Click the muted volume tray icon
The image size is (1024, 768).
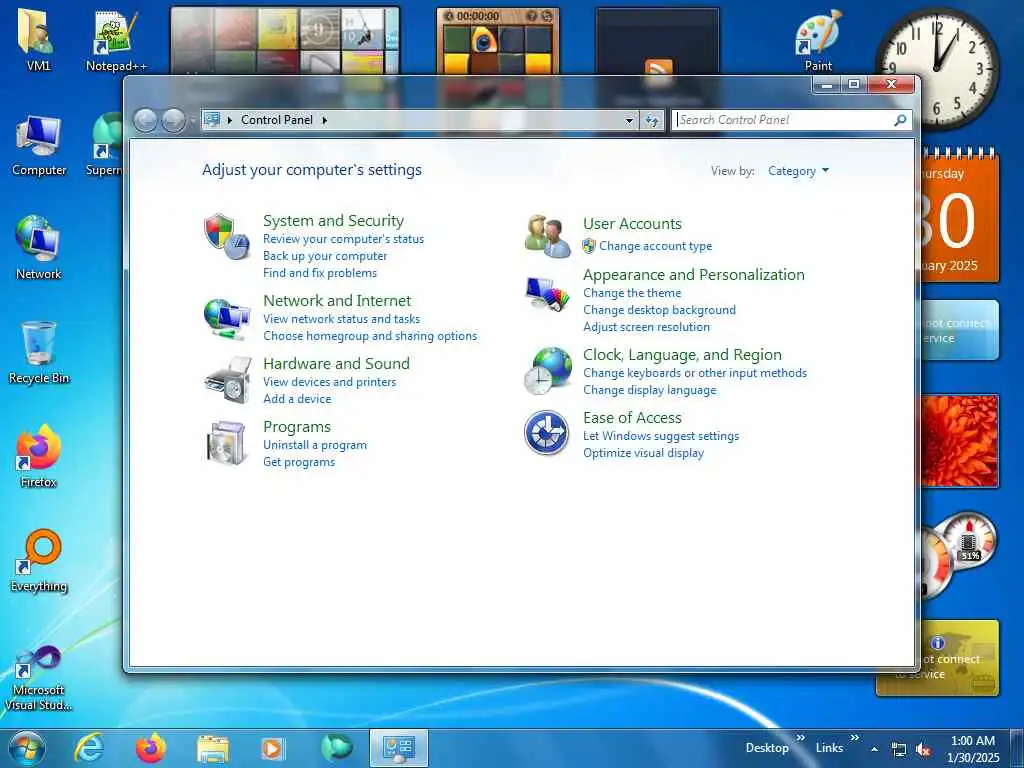point(923,750)
